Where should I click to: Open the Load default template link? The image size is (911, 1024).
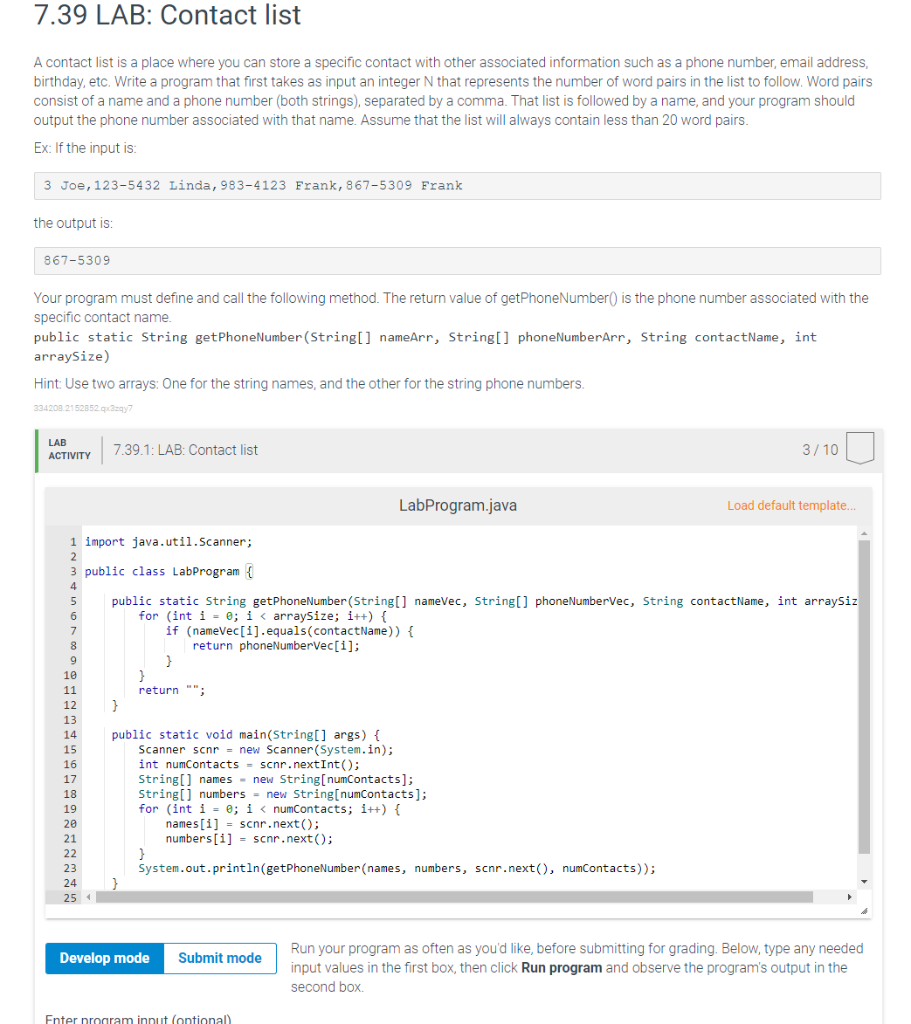coord(791,506)
